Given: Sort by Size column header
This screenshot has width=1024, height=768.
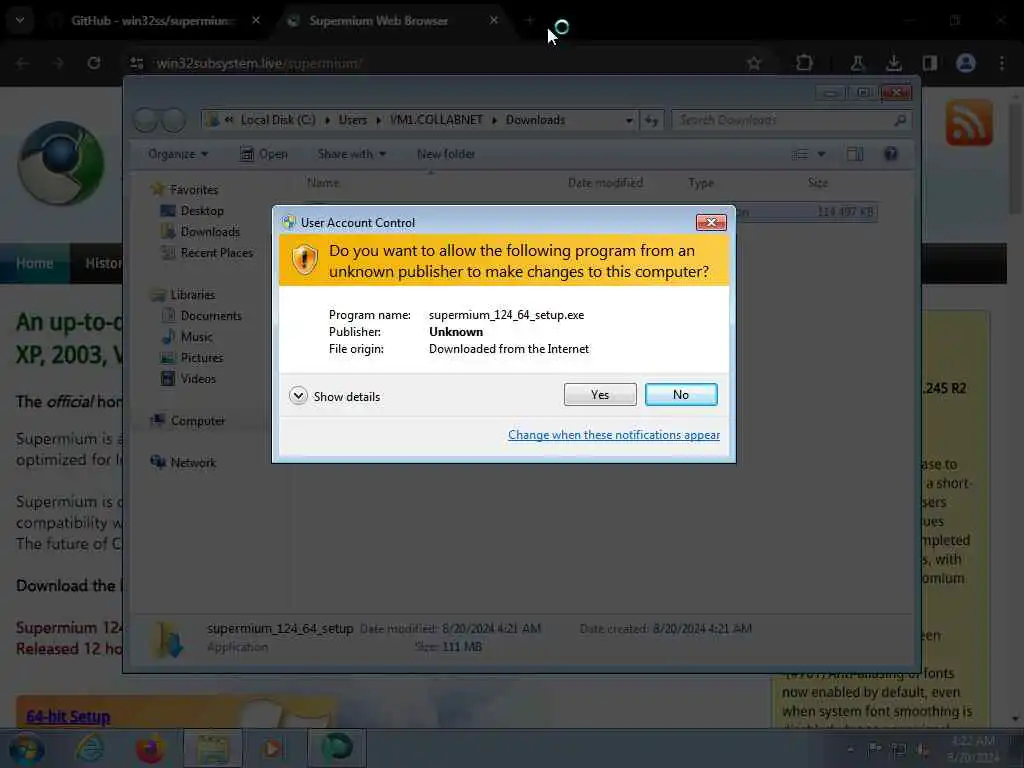Looking at the screenshot, I should (x=818, y=183).
